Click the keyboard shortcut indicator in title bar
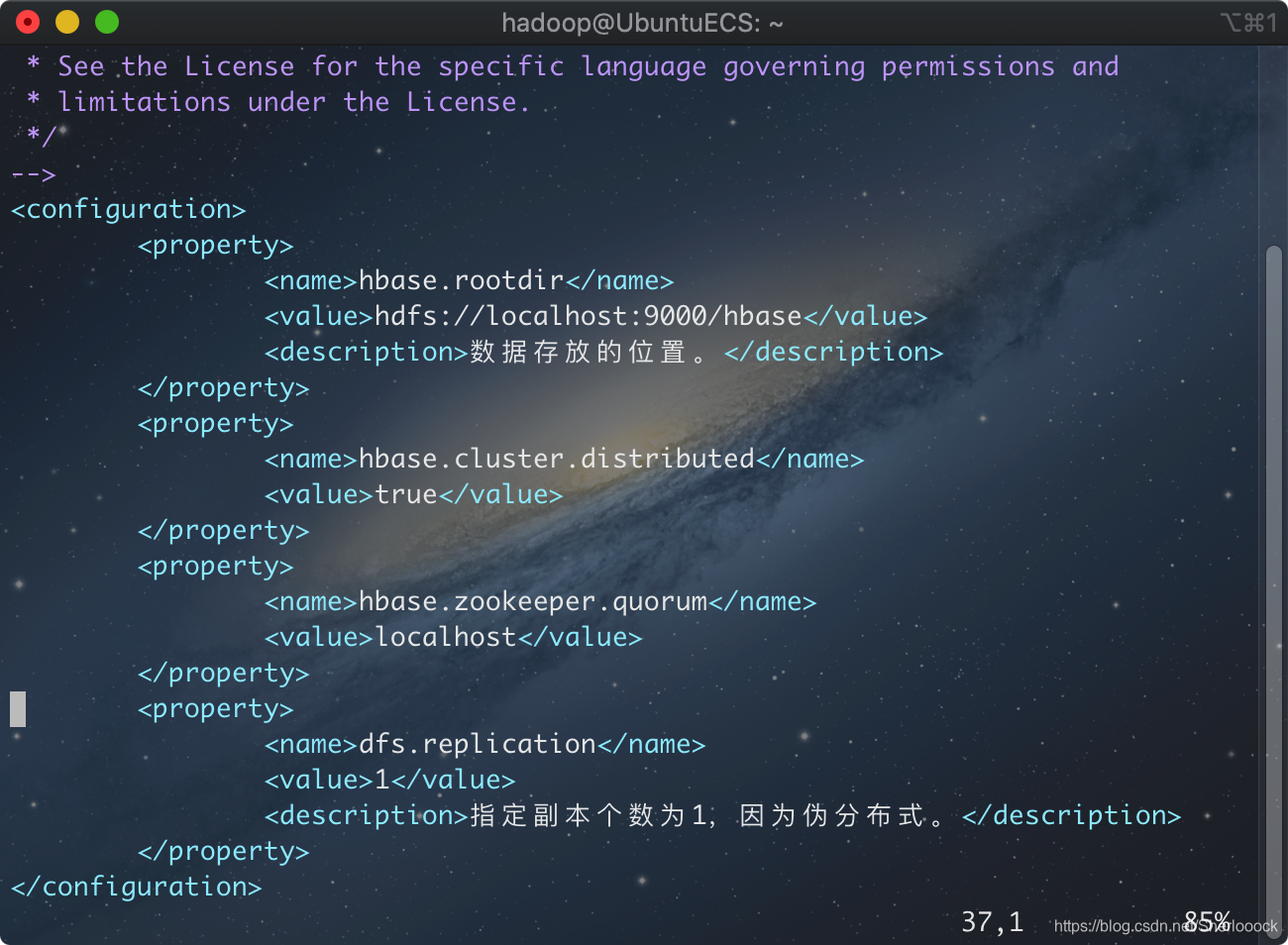The width and height of the screenshot is (1288, 945). (1248, 23)
